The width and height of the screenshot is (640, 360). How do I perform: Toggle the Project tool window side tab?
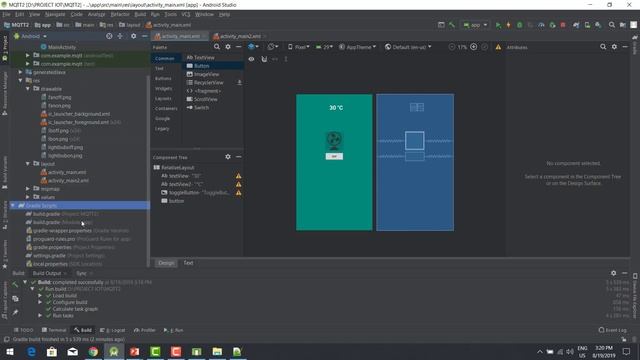[x=5, y=48]
